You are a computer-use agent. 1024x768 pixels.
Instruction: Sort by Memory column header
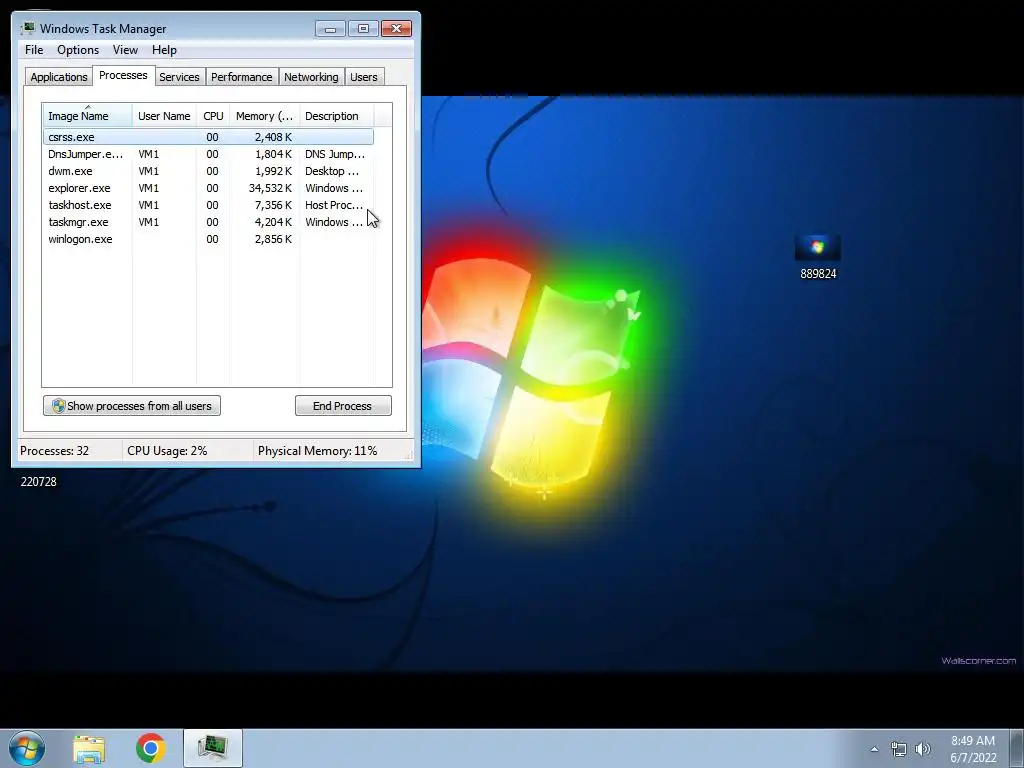coord(264,116)
